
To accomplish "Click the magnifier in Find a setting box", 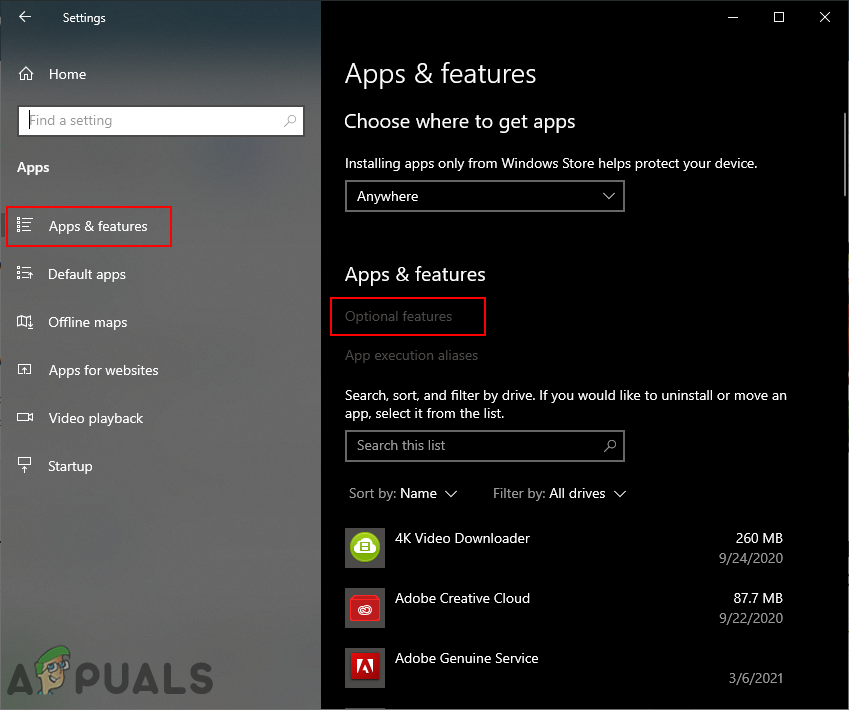I will tap(290, 121).
